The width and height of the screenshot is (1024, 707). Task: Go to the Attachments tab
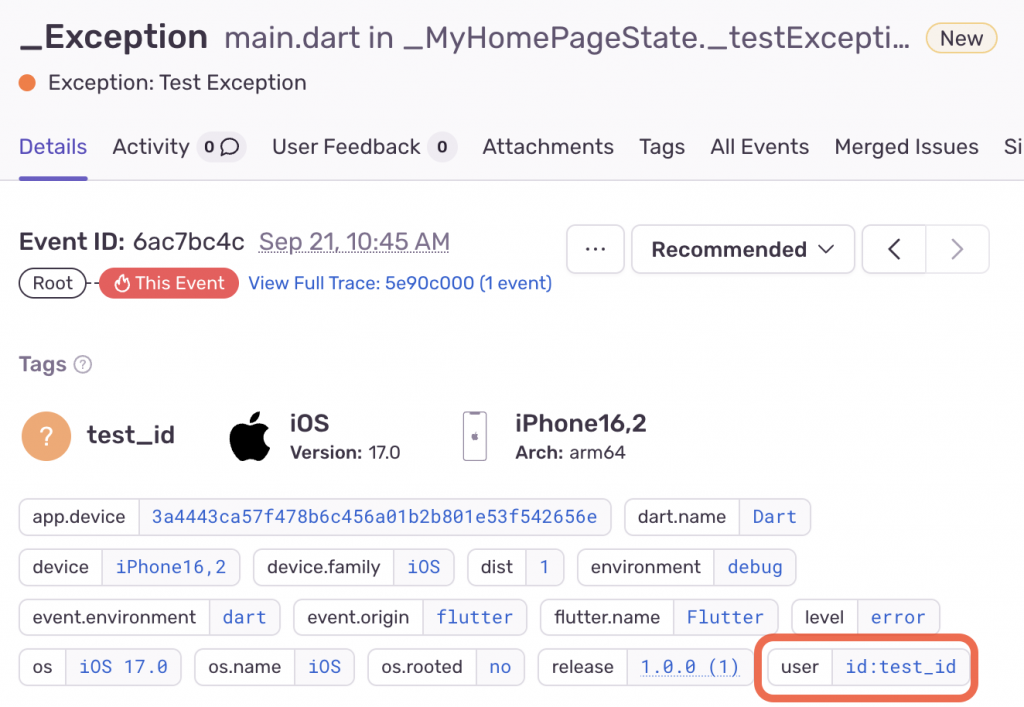tap(548, 147)
